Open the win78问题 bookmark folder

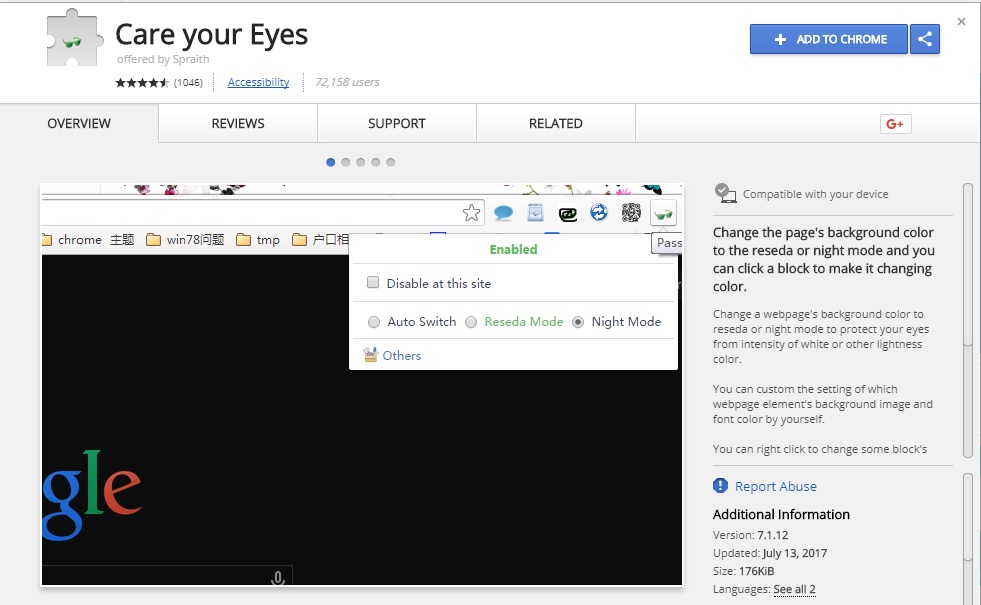(x=185, y=240)
